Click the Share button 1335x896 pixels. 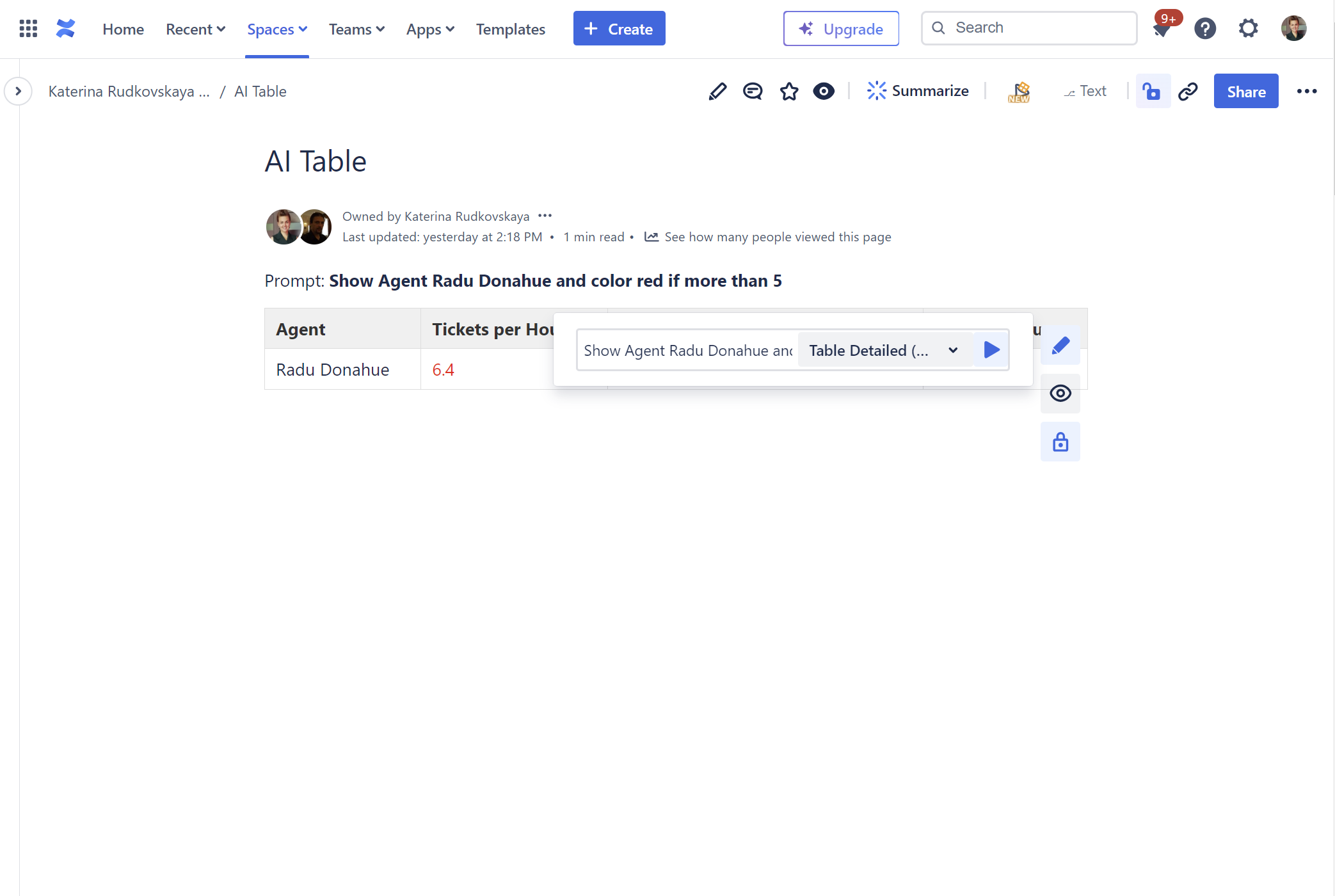click(x=1245, y=92)
